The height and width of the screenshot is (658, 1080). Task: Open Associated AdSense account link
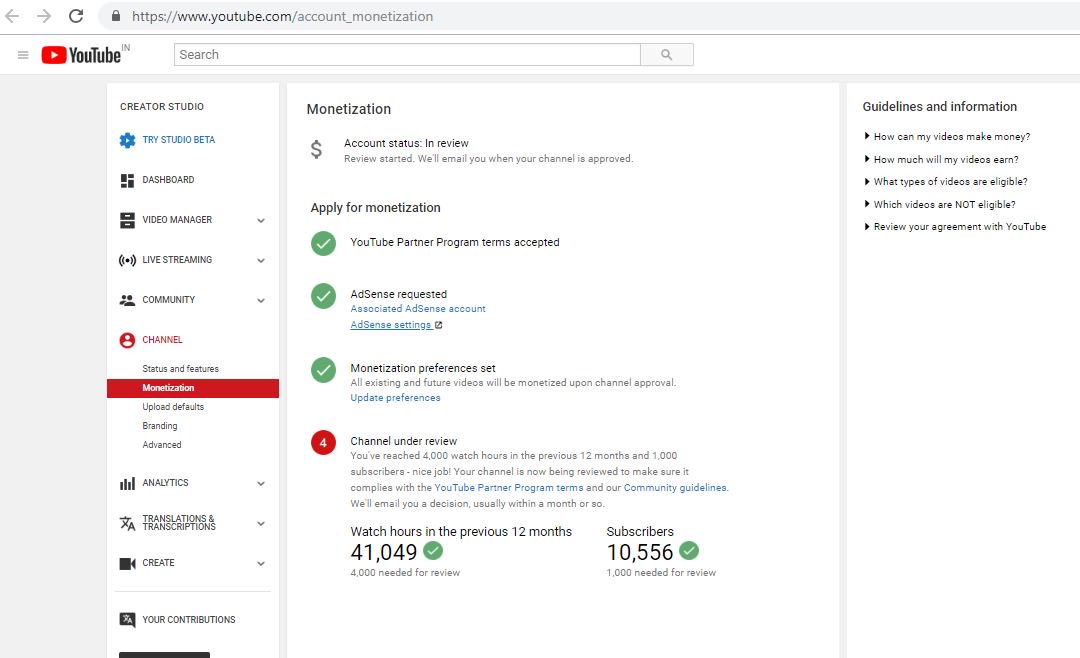tap(417, 309)
